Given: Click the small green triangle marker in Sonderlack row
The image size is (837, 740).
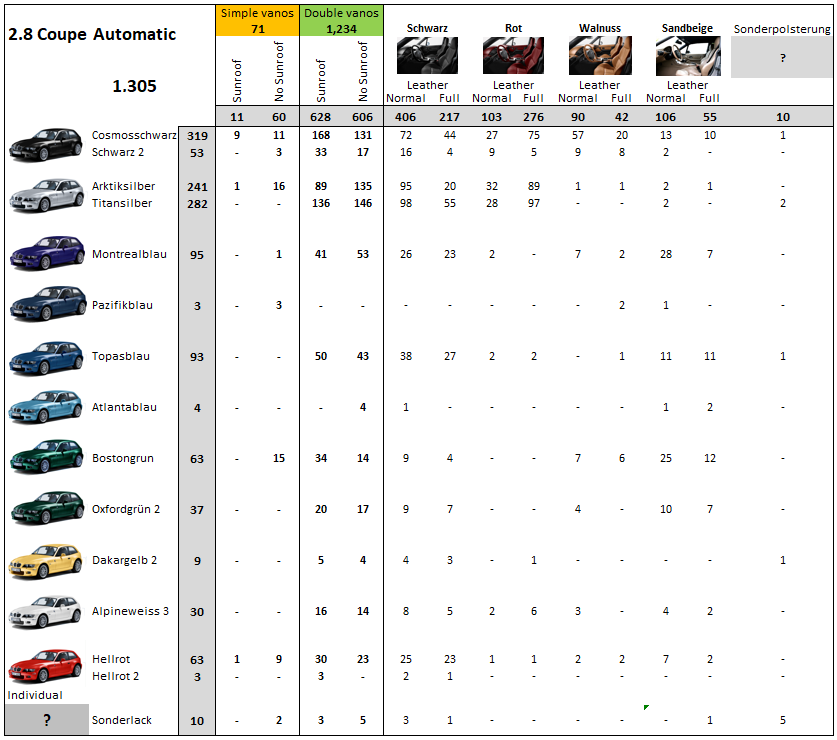Looking at the screenshot, I should [x=646, y=707].
